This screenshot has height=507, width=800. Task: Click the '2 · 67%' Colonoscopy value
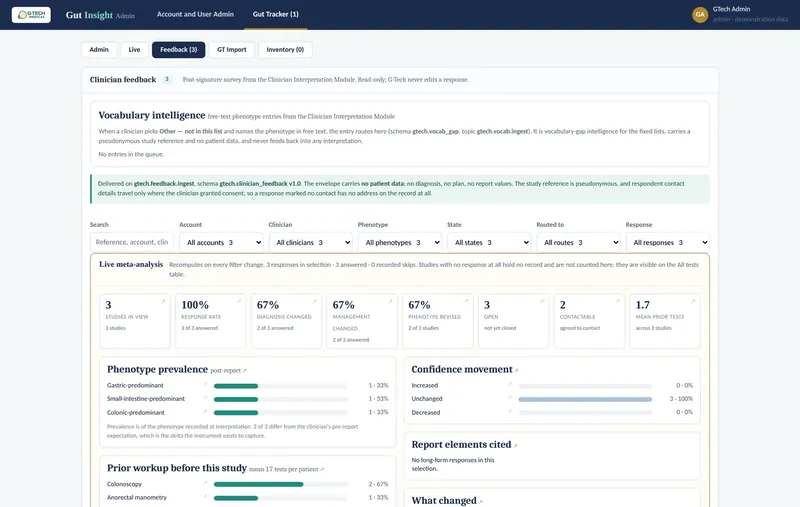coord(379,484)
